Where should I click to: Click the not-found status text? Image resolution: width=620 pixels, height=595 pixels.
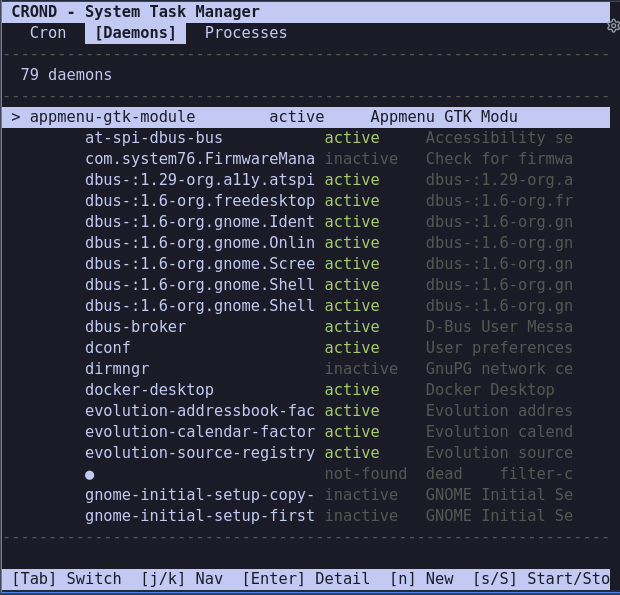click(x=366, y=474)
